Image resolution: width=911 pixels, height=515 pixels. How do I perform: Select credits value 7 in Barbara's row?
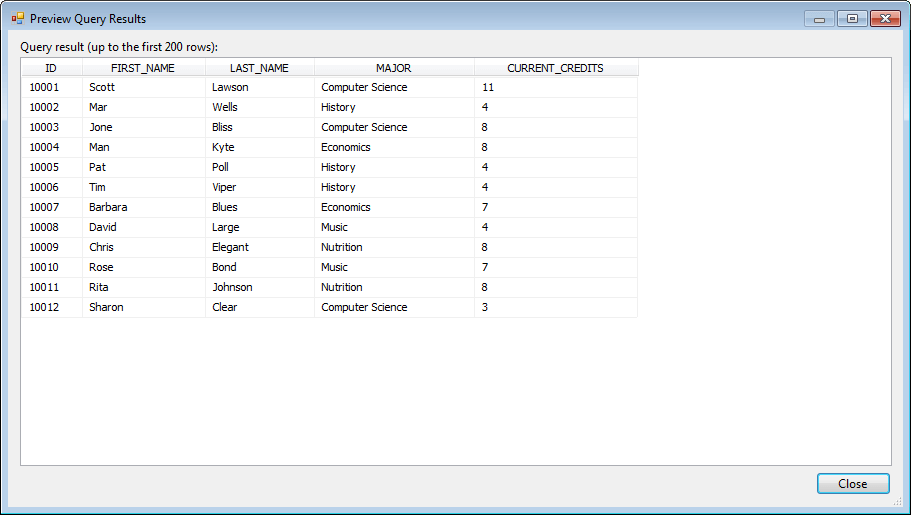tap(556, 208)
